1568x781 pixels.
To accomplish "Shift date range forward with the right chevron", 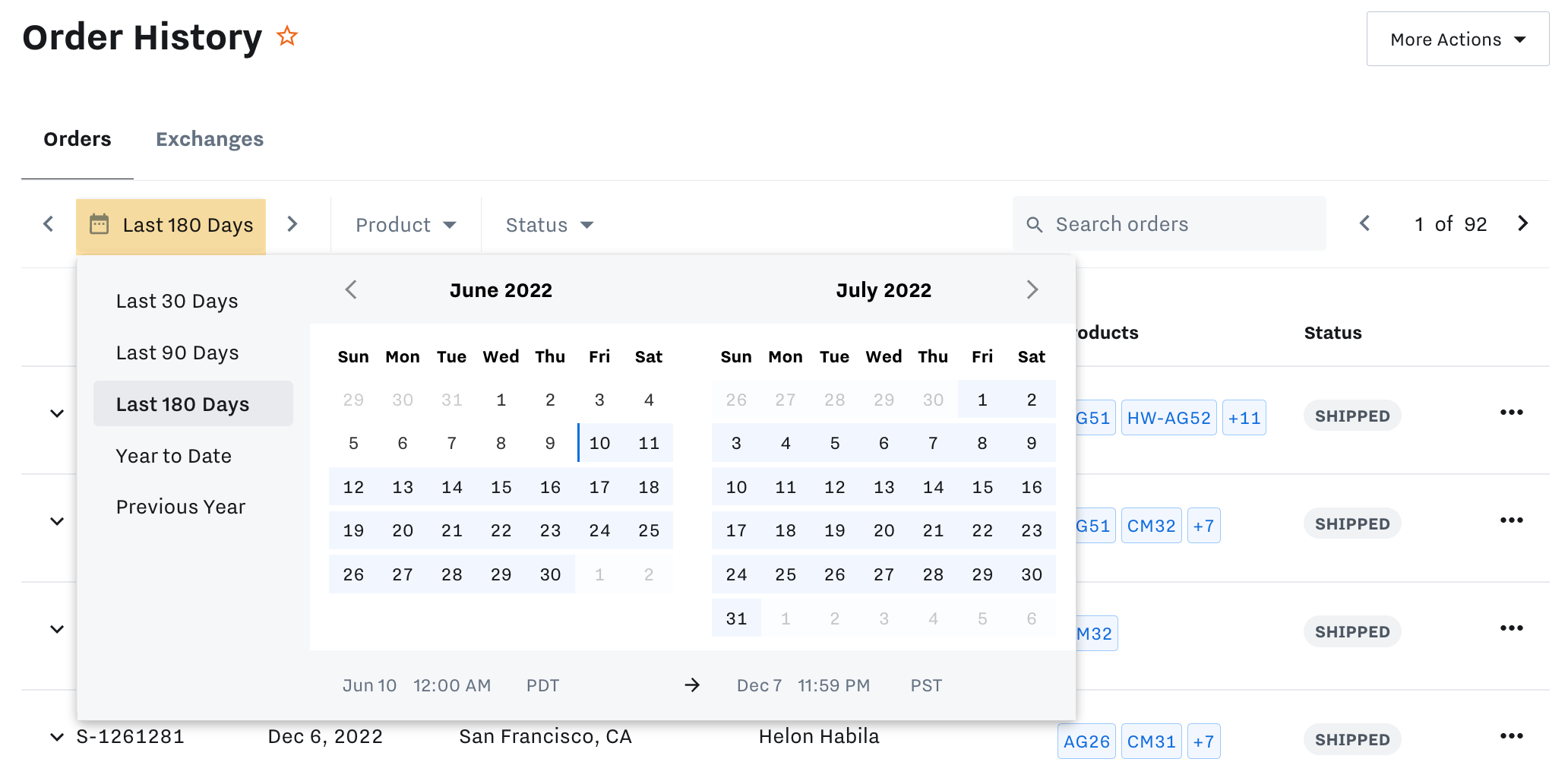I will pyautogui.click(x=292, y=223).
